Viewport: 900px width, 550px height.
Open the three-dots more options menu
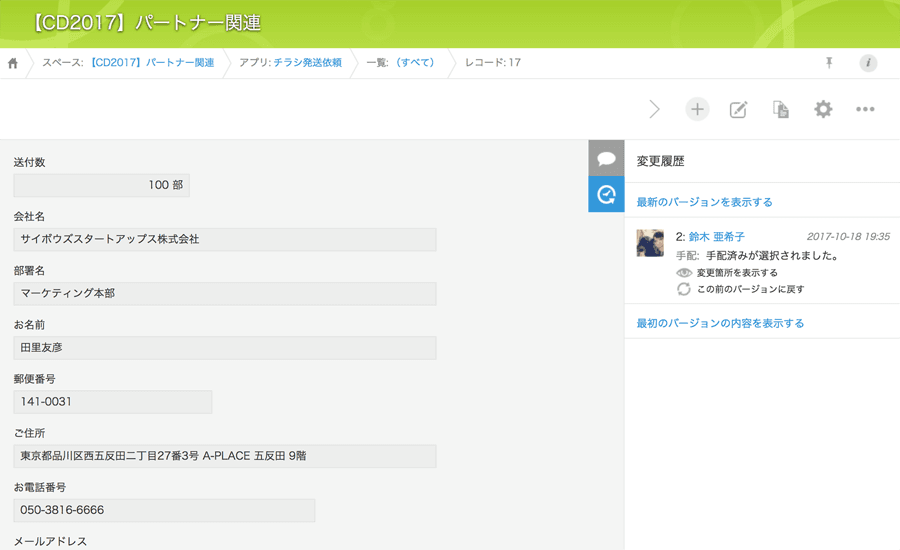[865, 109]
